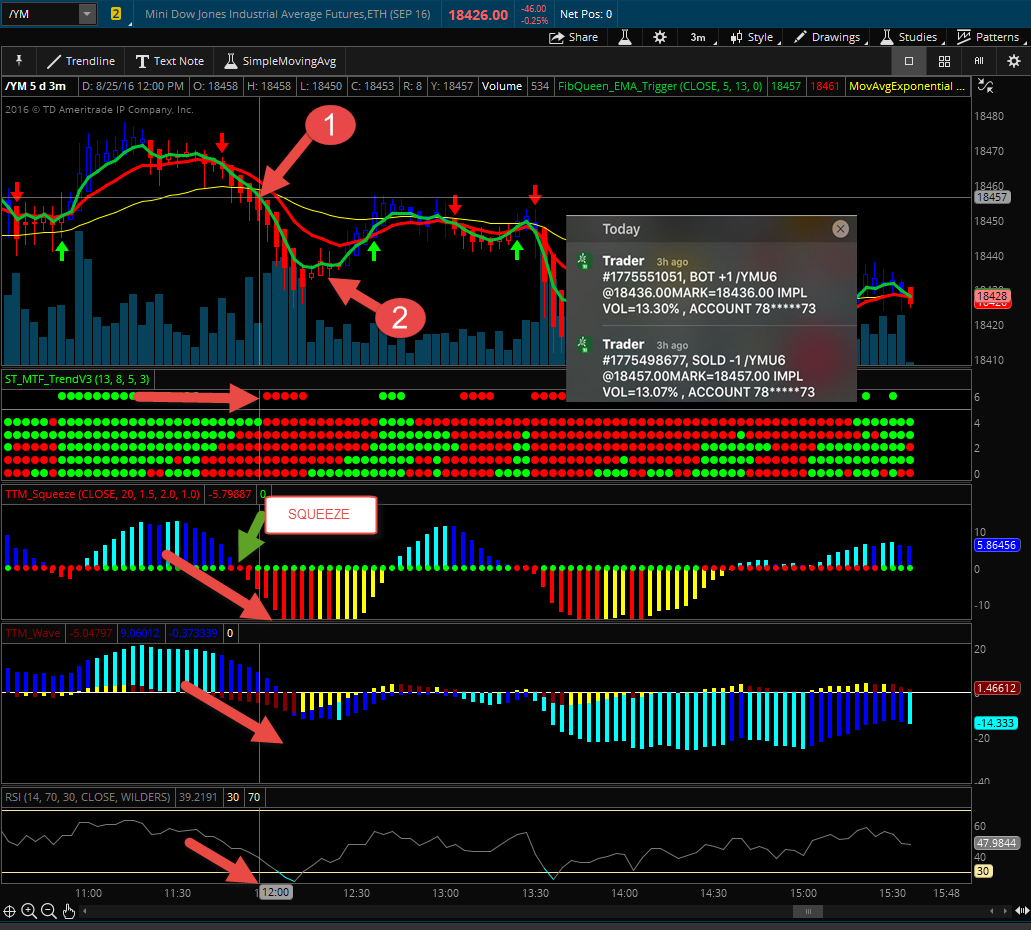This screenshot has height=930, width=1031.
Task: Click the 12:00 time marker on axis
Action: pyautogui.click(x=276, y=893)
